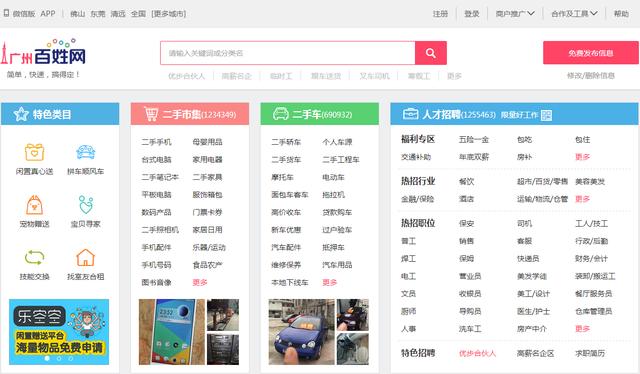Click the shopping cart icon beside 二手市集
Screen dimensions: 640x374
pos(151,114)
